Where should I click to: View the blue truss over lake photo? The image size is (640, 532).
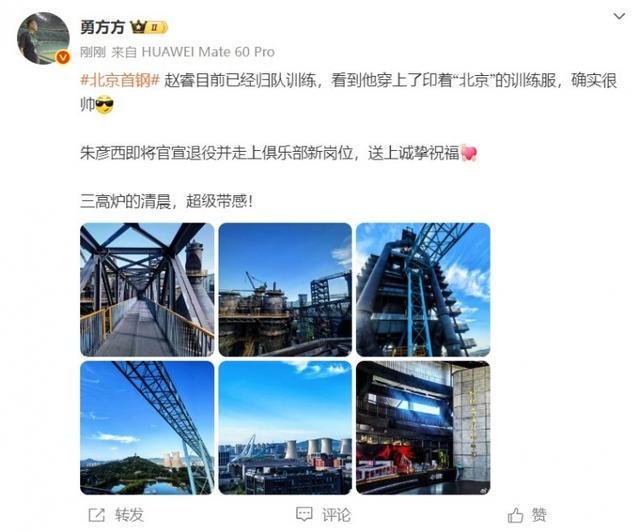[147, 427]
